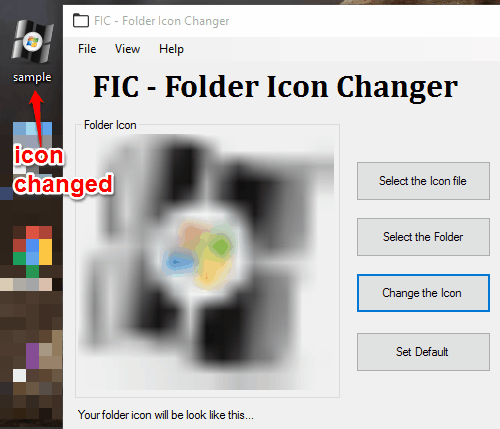The image size is (500, 429).
Task: Click the FIC - Folder Icon Changer heading
Action: click(x=275, y=87)
